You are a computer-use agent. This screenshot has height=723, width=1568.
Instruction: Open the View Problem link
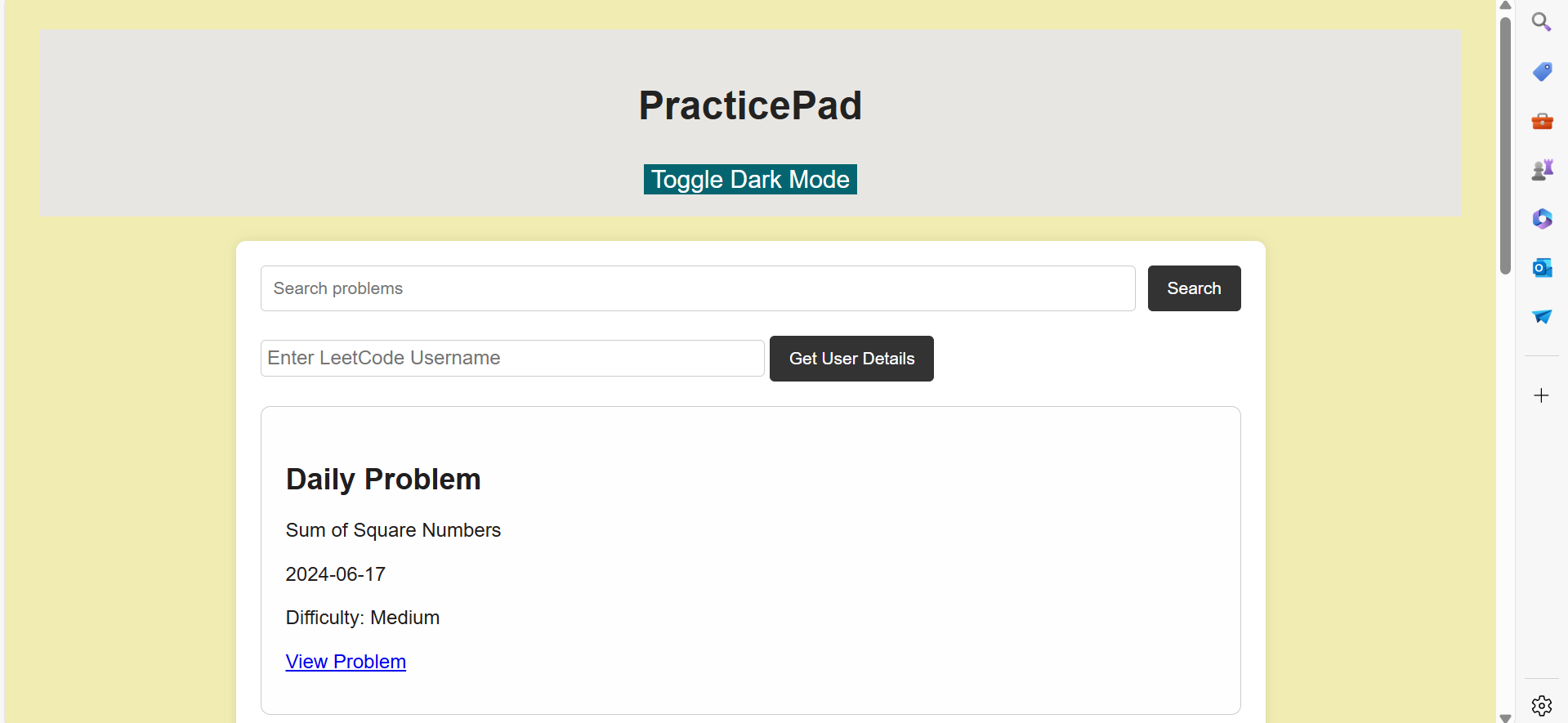[x=346, y=661]
